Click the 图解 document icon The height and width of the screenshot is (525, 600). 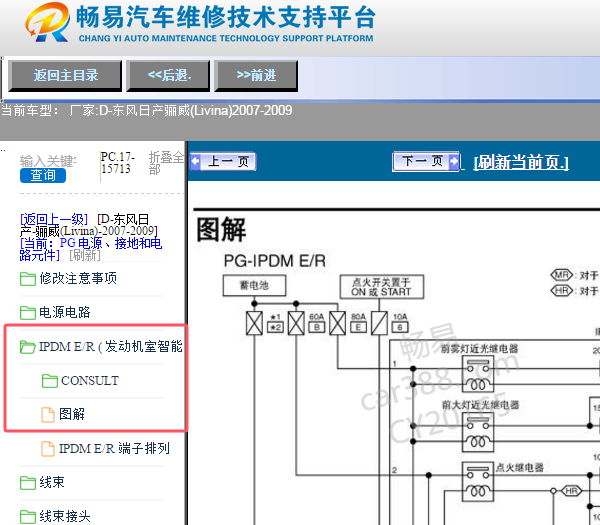48,414
